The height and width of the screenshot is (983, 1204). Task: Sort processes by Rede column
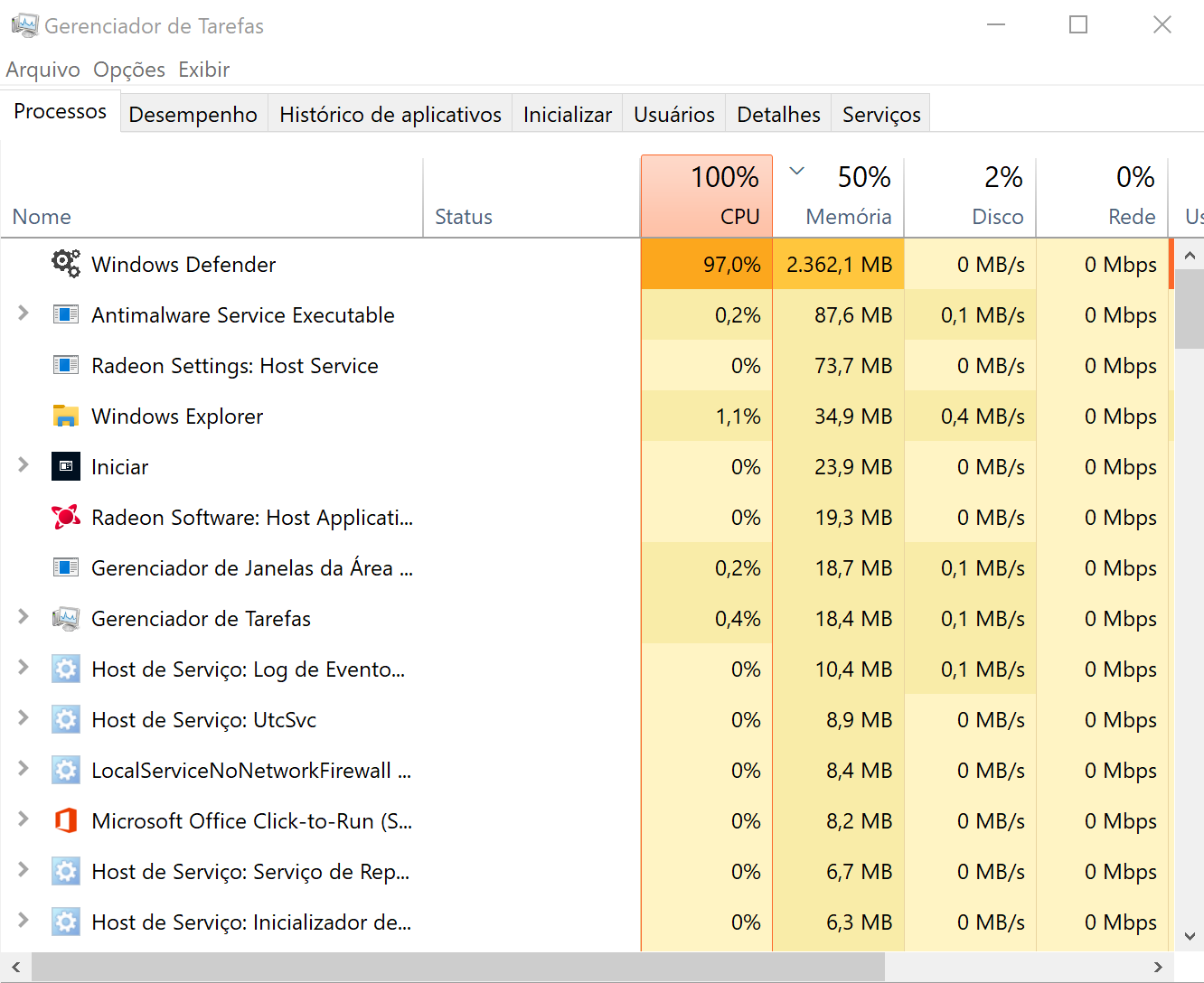[1103, 197]
